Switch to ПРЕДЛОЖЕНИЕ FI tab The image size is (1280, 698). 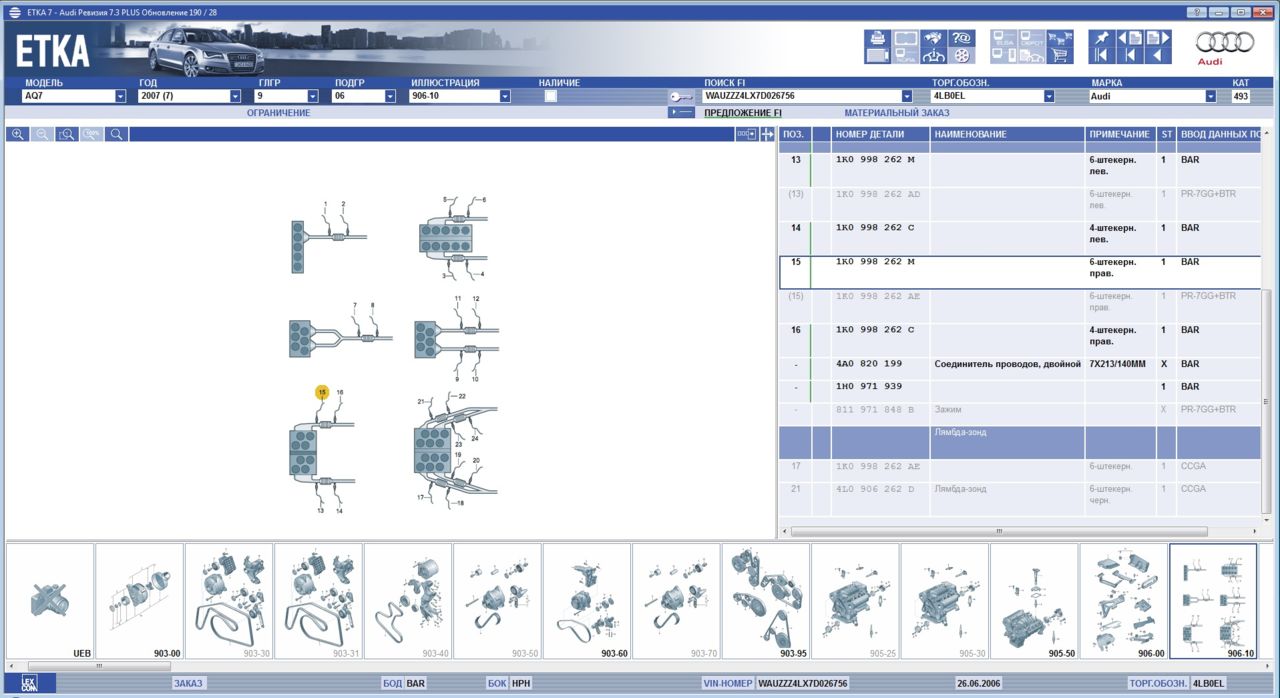[x=743, y=113]
